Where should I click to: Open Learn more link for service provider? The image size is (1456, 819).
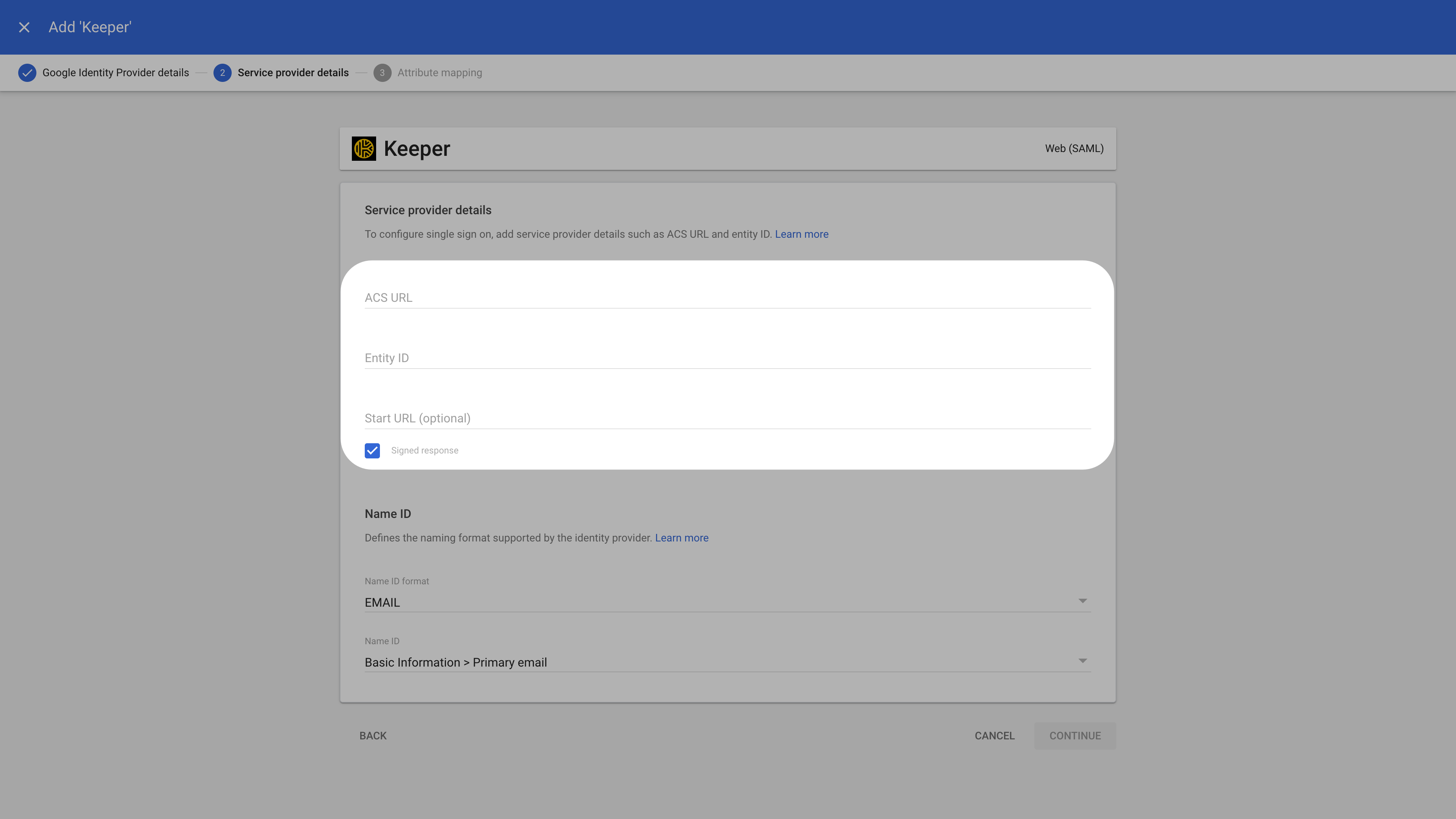pos(801,234)
